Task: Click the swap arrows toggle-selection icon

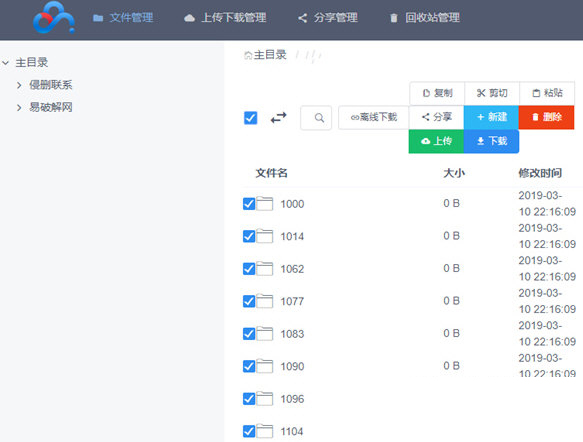Action: 278,118
